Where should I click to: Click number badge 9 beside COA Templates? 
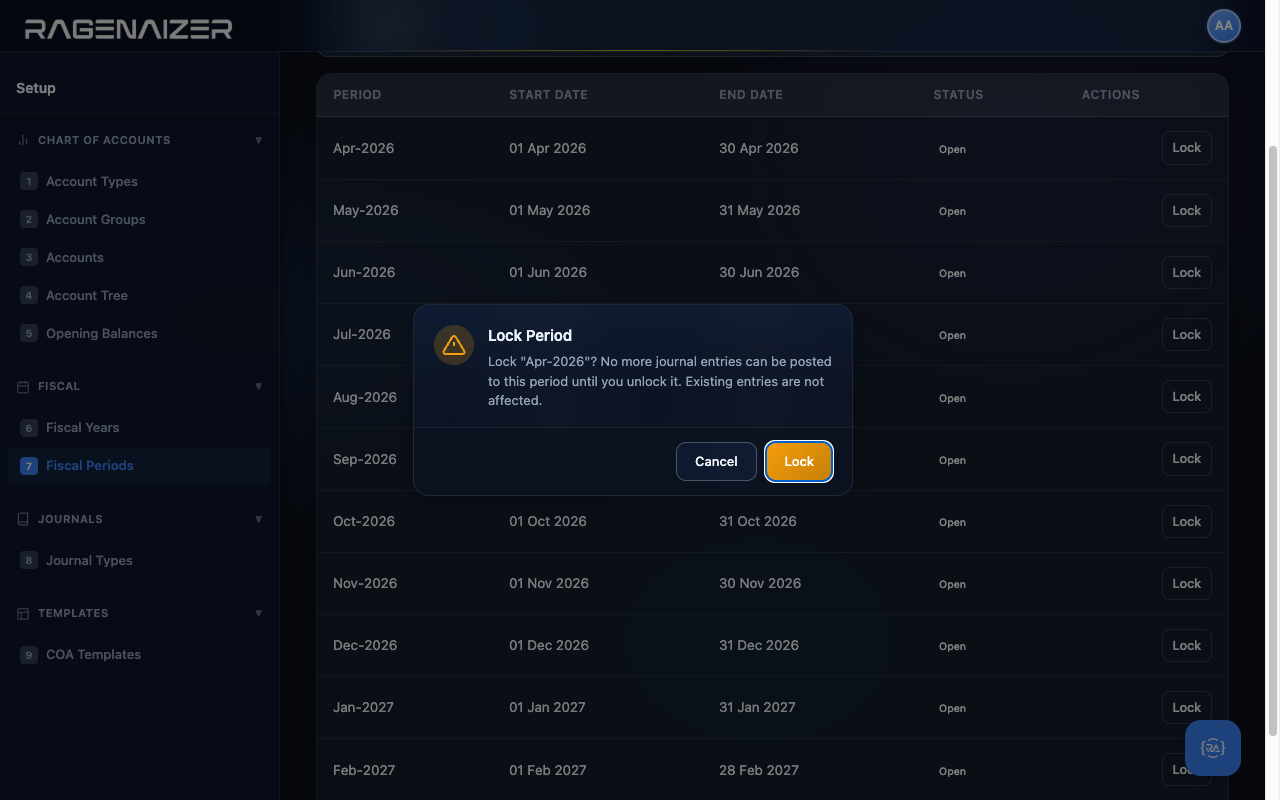click(29, 654)
